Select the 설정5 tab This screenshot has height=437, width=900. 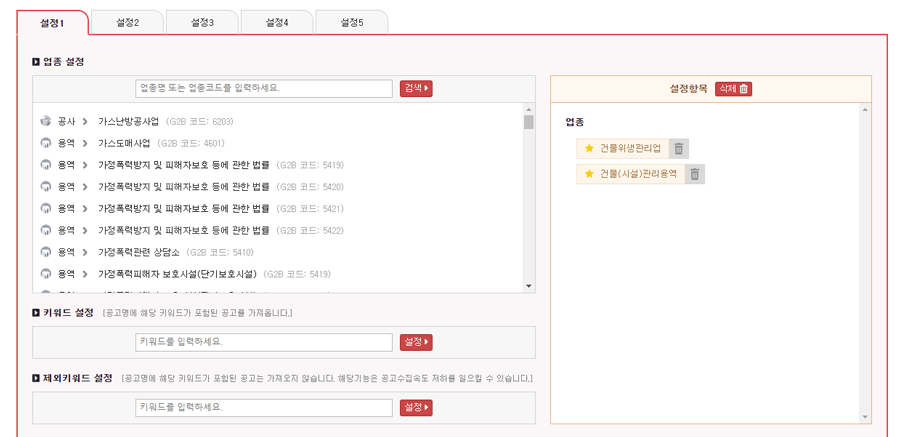[351, 22]
